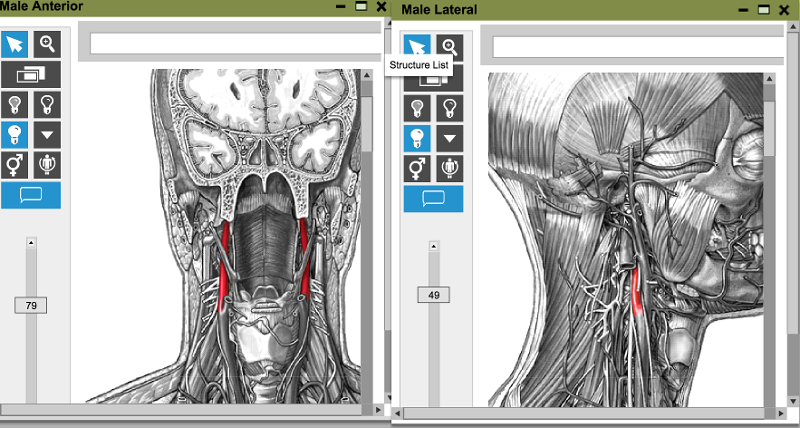Image resolution: width=800 pixels, height=428 pixels.
Task: Open Structure List in the Male Anterior panel
Action: click(x=31, y=74)
